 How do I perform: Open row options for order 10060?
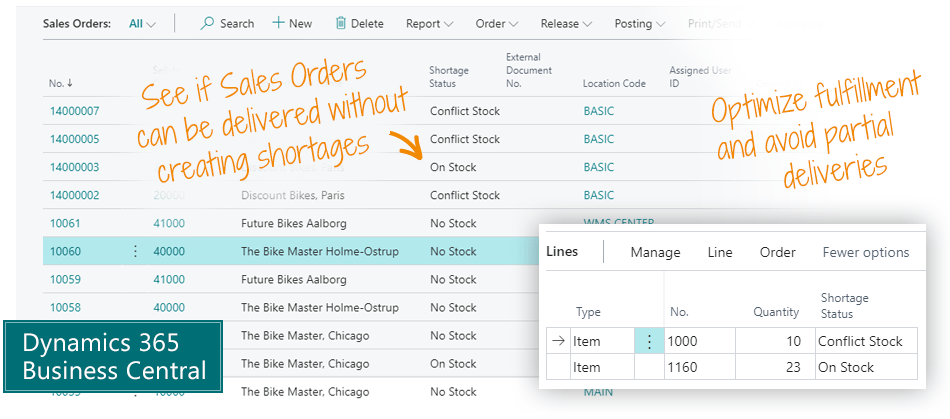135,251
